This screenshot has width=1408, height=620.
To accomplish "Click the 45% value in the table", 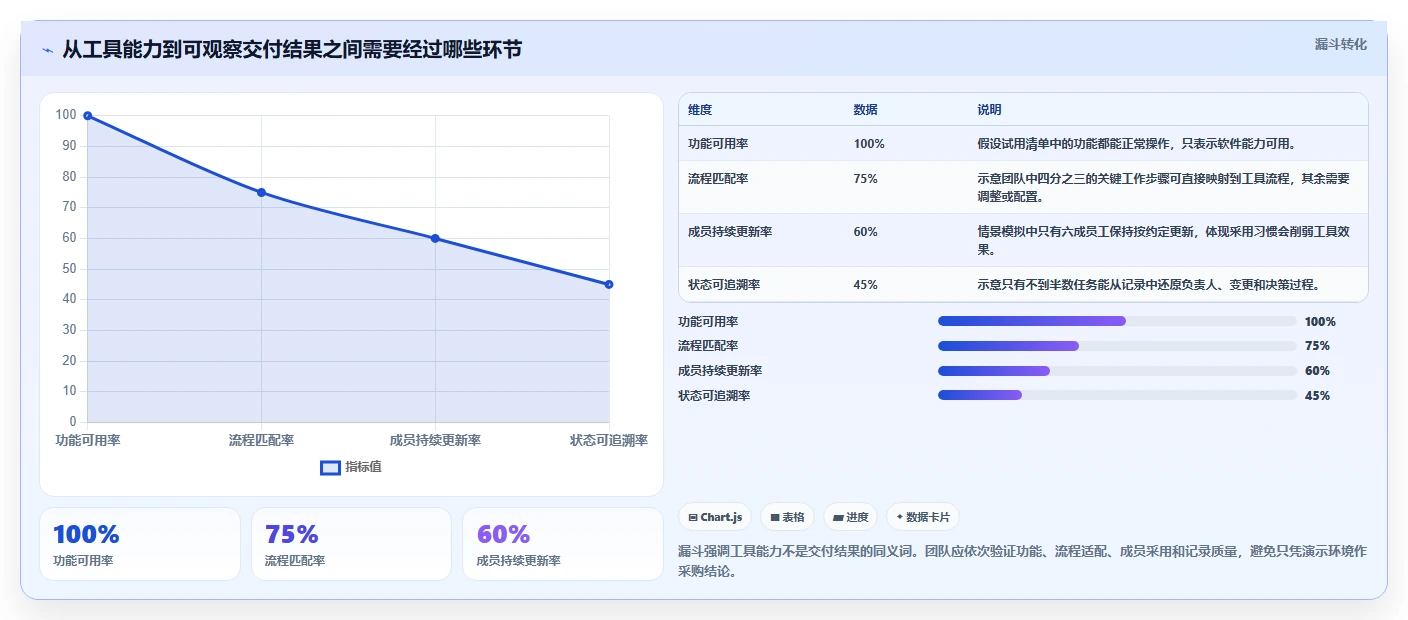I will 865,285.
